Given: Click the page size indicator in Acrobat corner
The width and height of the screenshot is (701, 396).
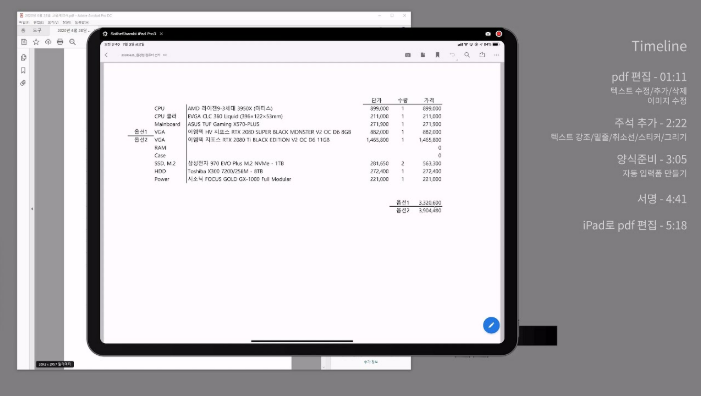Looking at the screenshot, I should coord(55,364).
